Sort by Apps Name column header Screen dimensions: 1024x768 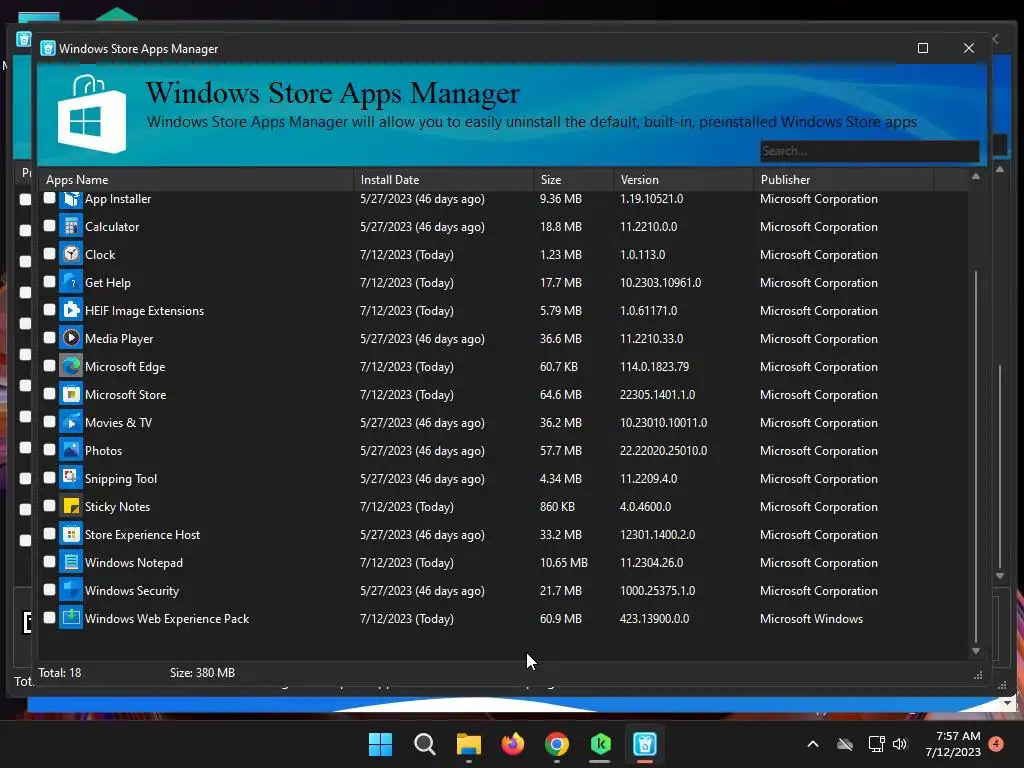196,180
